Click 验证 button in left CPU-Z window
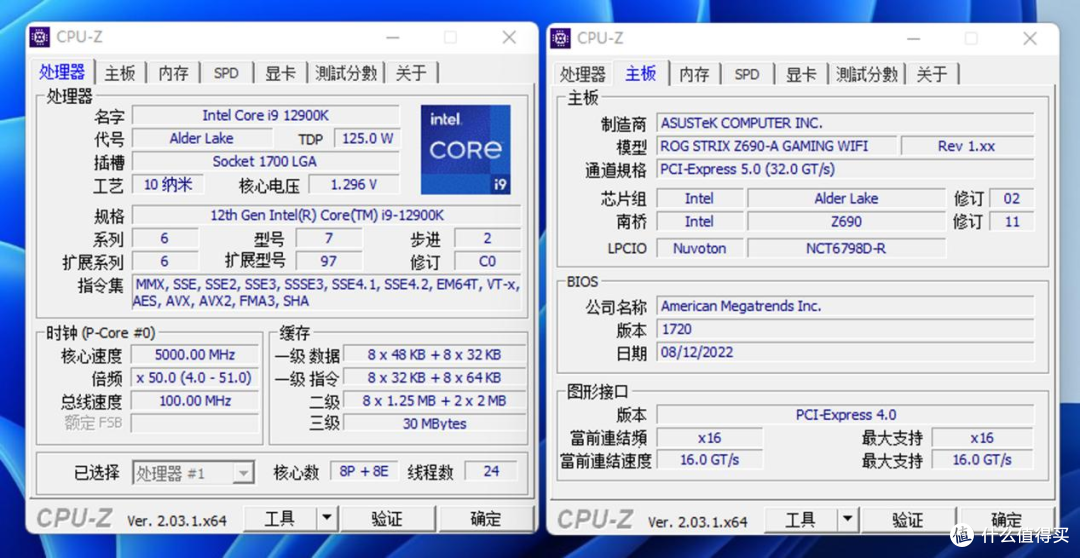This screenshot has height=558, width=1080. pyautogui.click(x=388, y=518)
